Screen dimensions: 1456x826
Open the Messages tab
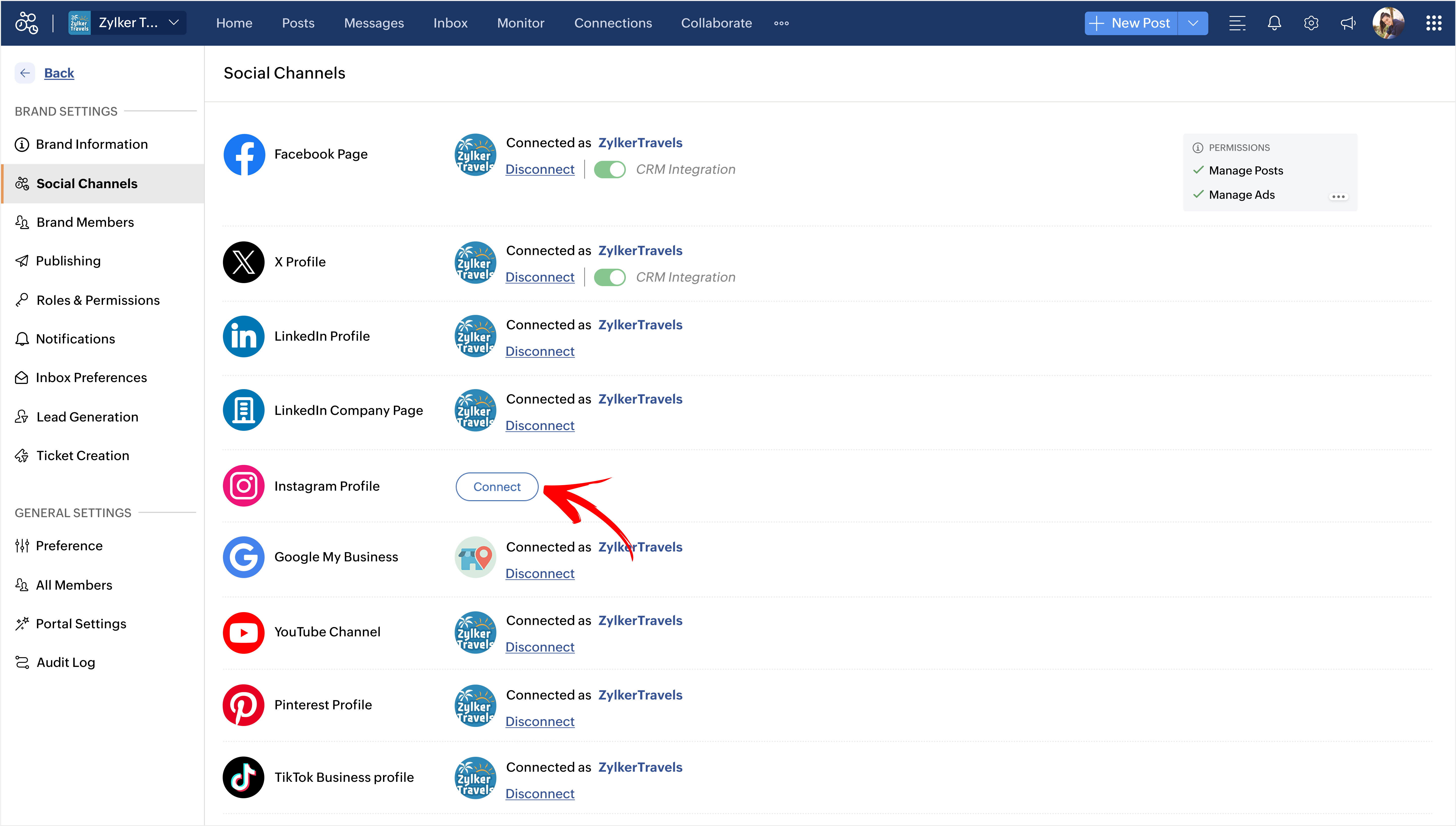[374, 23]
